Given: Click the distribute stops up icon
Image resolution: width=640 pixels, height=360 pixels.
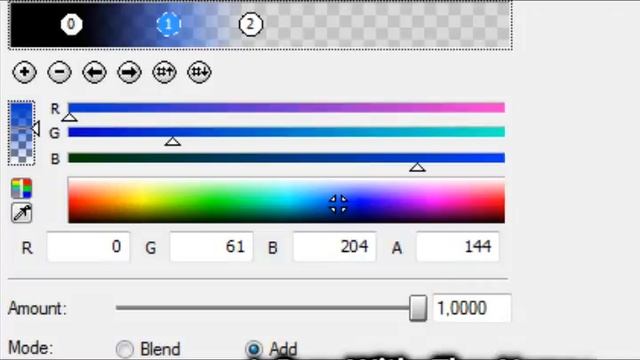Looking at the screenshot, I should [164, 72].
